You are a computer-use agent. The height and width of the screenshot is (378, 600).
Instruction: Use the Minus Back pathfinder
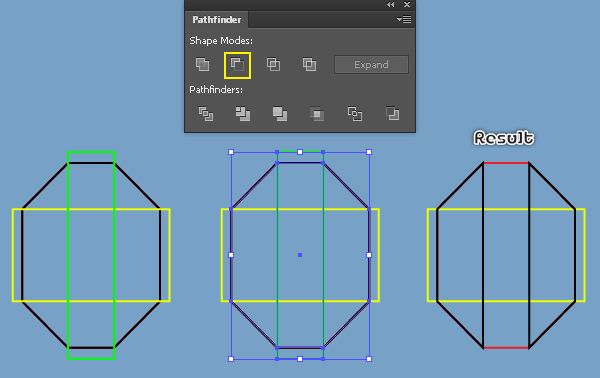tap(392, 114)
